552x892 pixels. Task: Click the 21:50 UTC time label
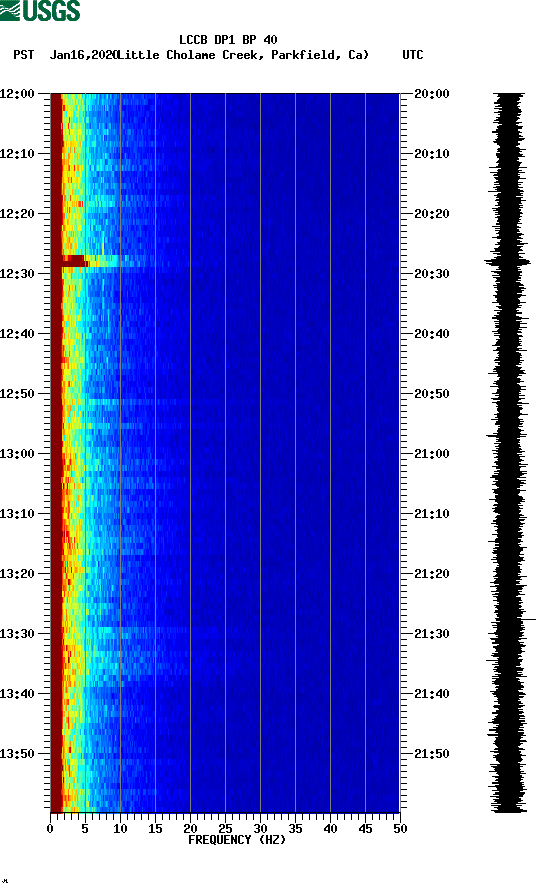(432, 754)
